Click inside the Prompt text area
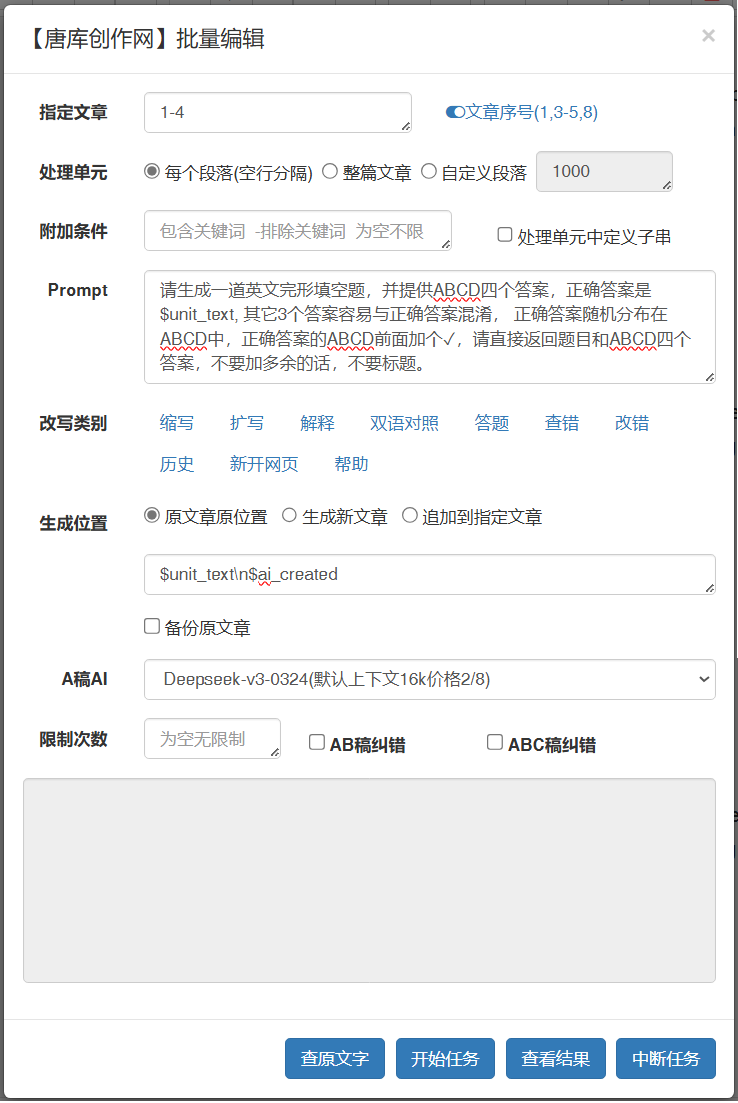Screen dimensions: 738x1103 click(x=430, y=327)
